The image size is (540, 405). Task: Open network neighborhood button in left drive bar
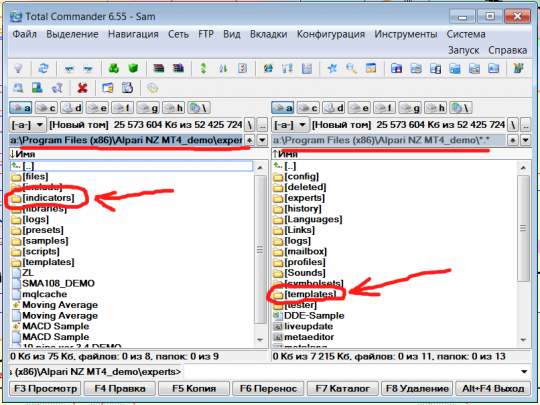(x=199, y=108)
